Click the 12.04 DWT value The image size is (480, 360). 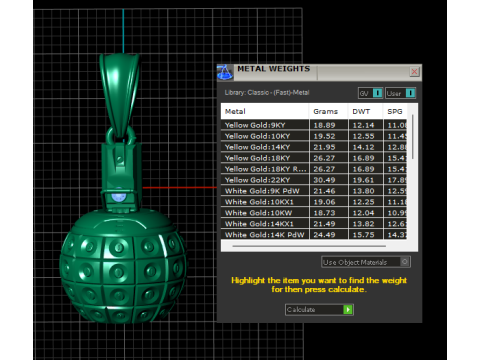coord(363,213)
